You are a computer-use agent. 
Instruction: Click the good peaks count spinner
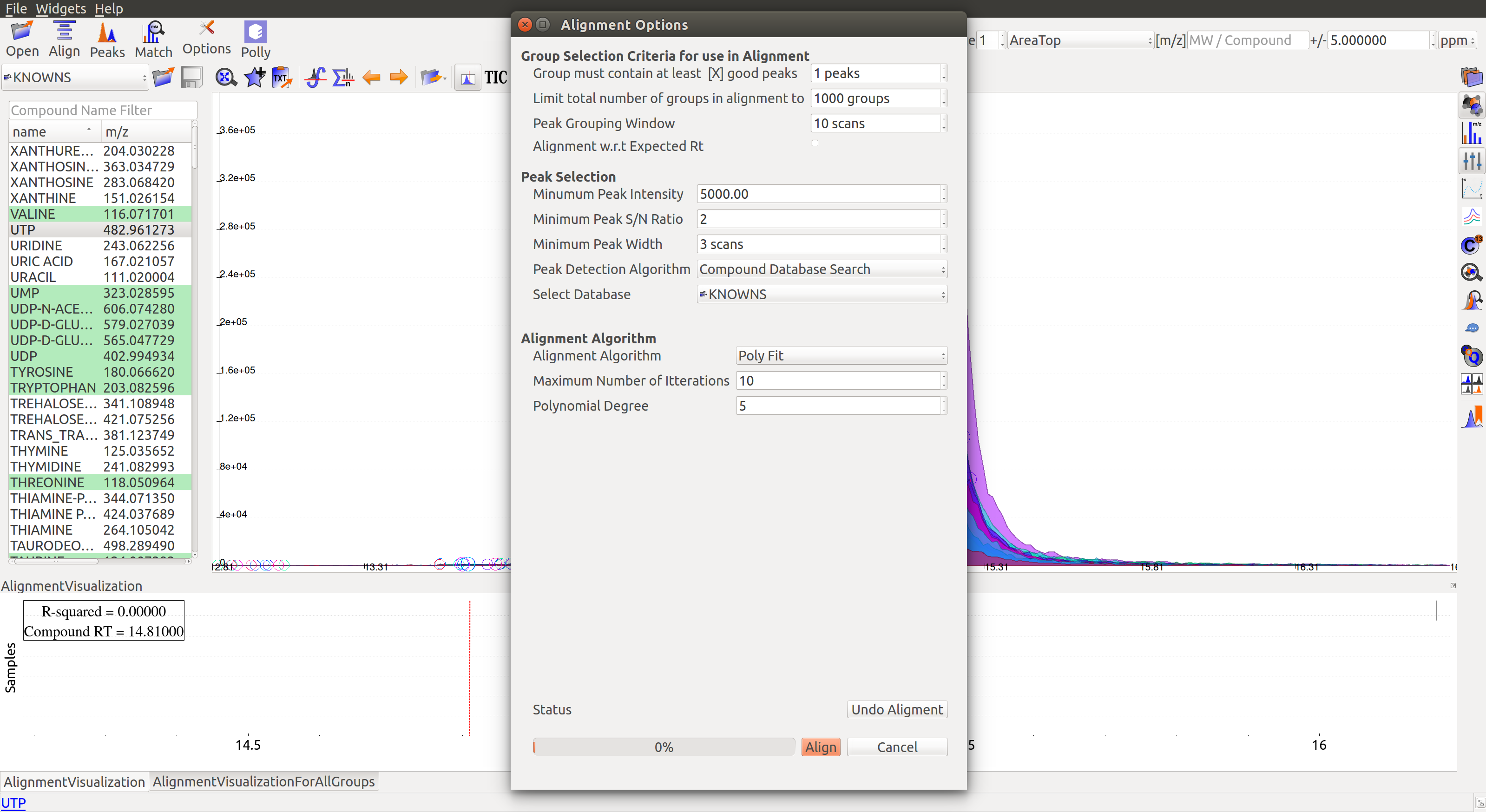click(879, 73)
